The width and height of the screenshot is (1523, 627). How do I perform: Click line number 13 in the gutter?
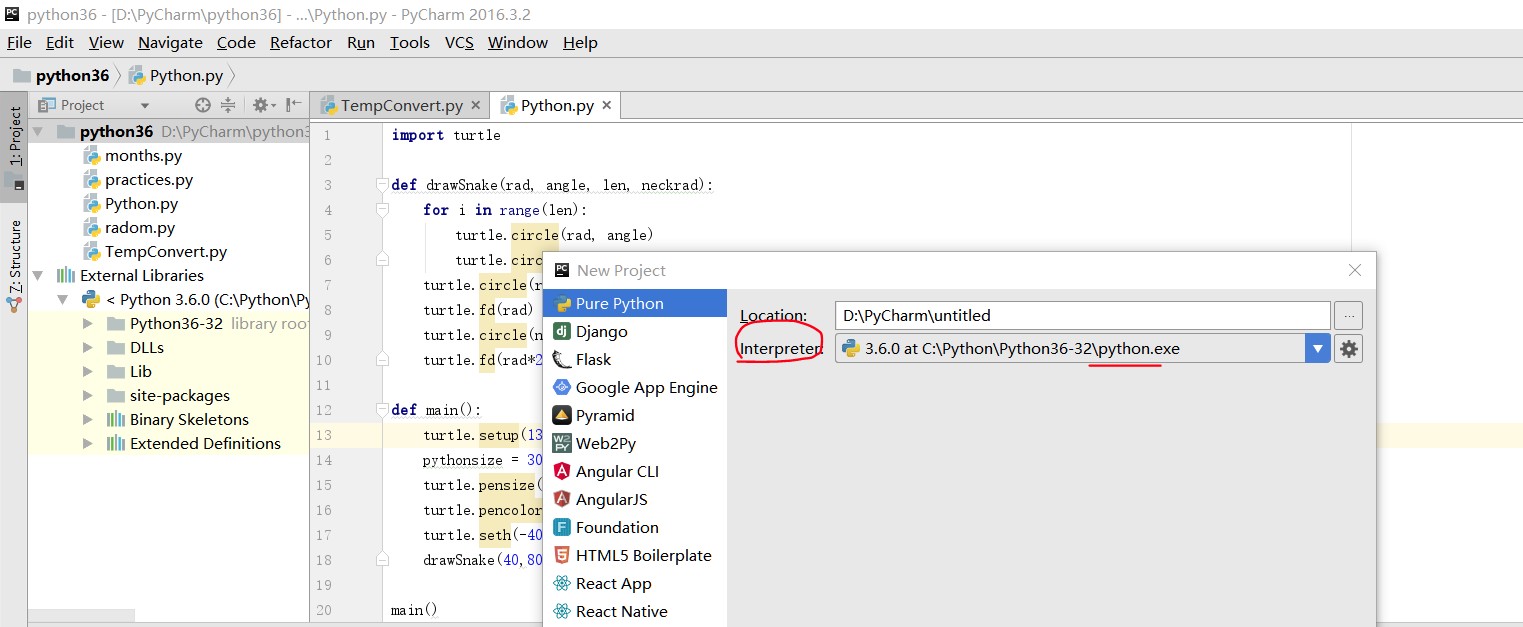pyautogui.click(x=323, y=435)
